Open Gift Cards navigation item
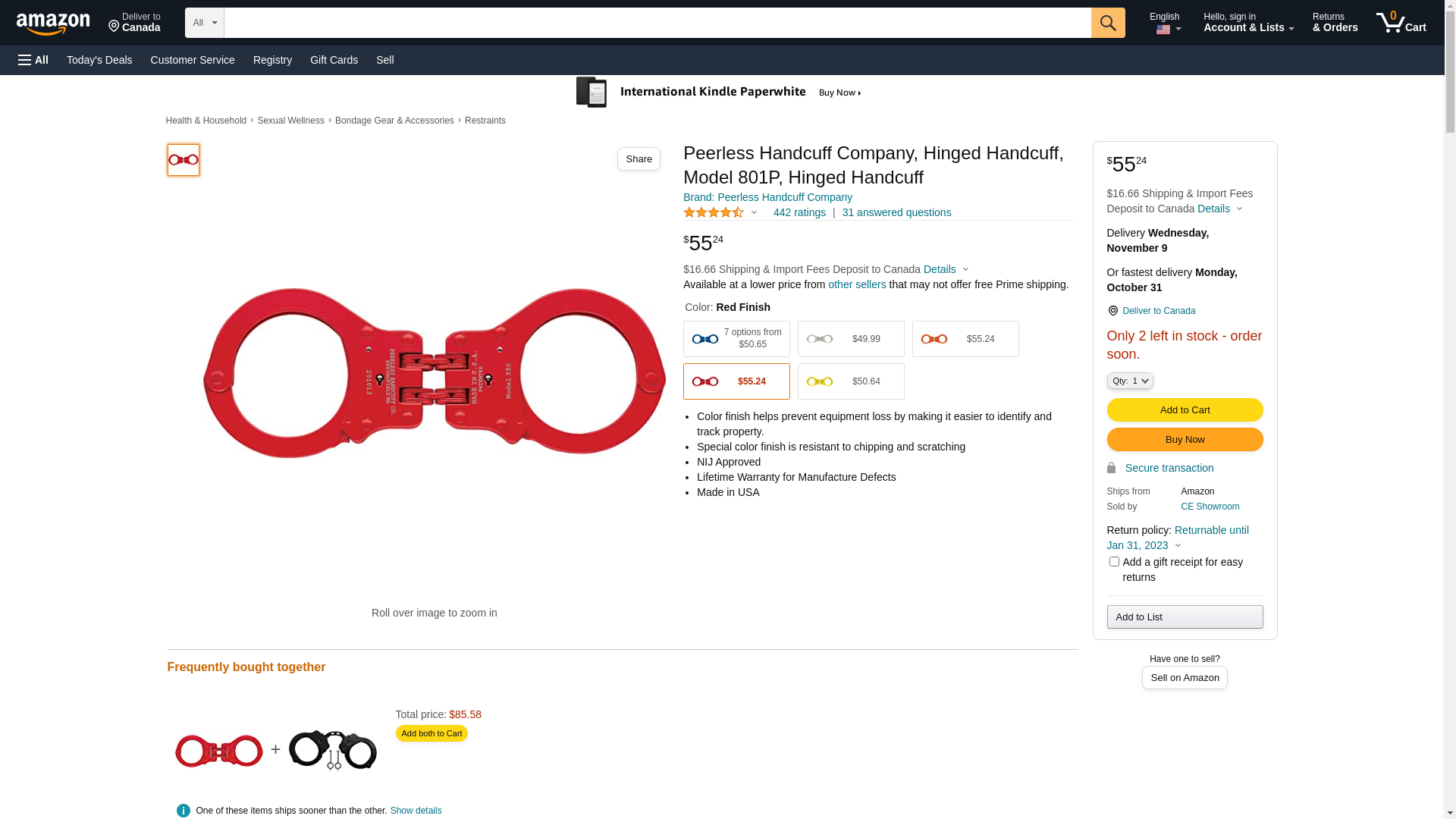Screen dimensions: 1456x819 (x=334, y=60)
